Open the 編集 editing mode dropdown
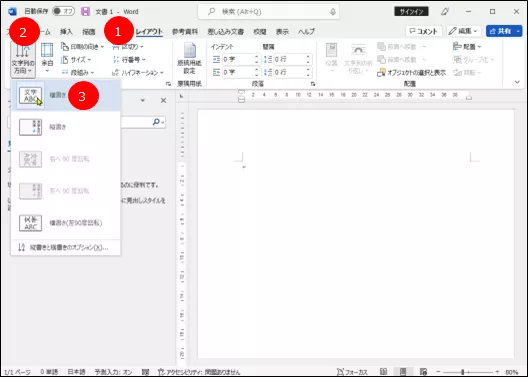The height and width of the screenshot is (377, 528). point(464,31)
